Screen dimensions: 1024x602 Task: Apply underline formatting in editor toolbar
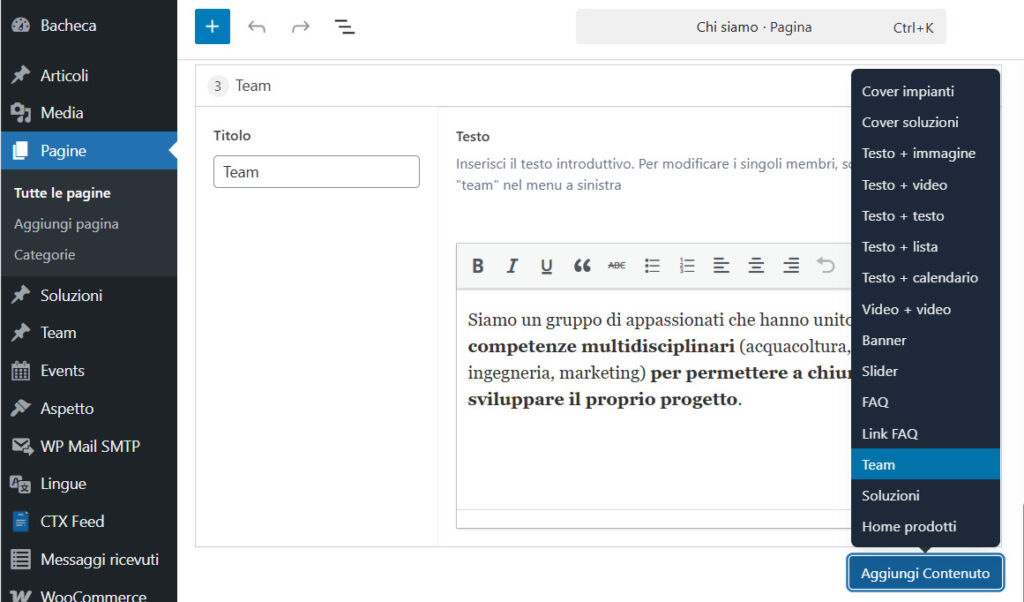546,265
